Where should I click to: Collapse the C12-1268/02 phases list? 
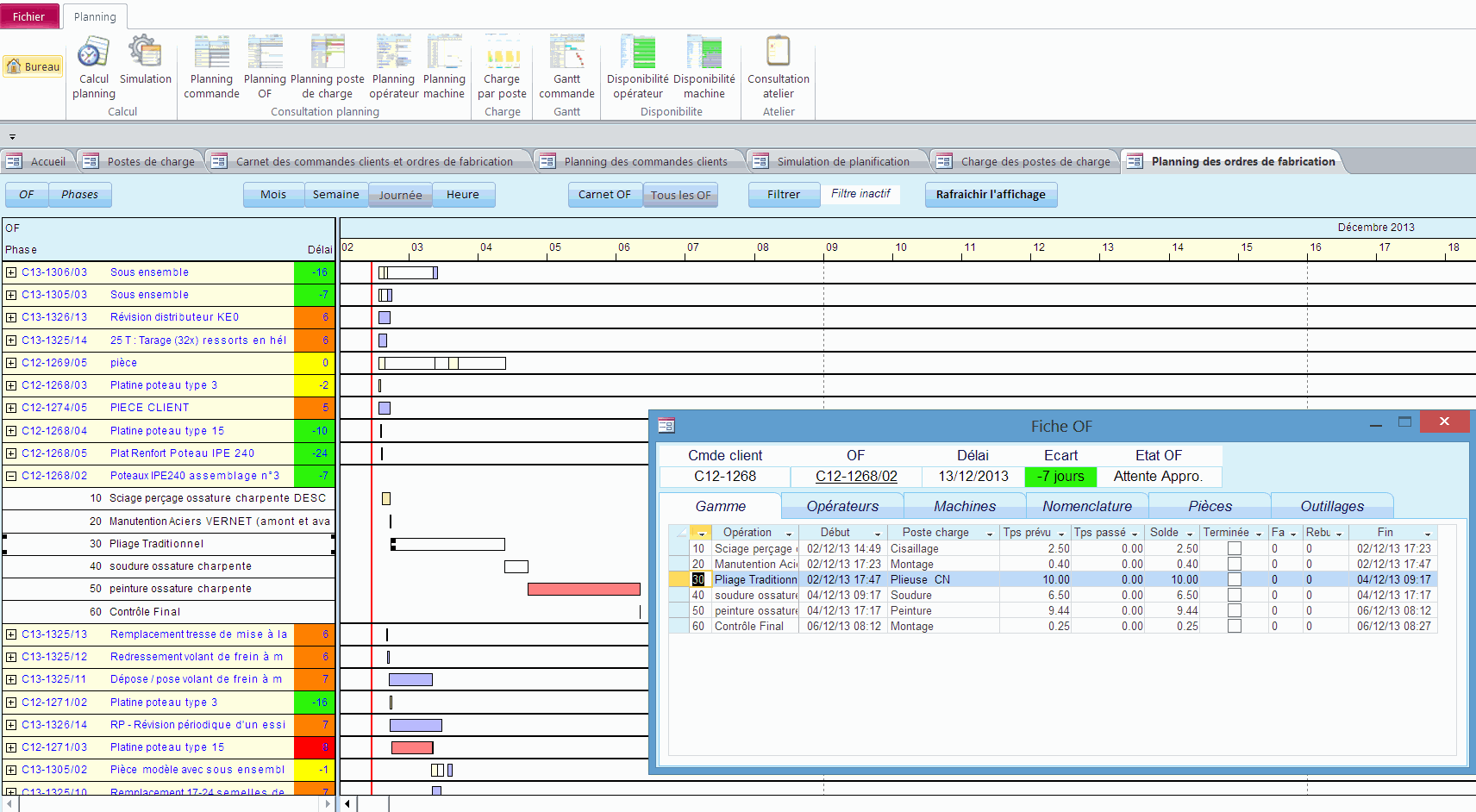coord(9,475)
